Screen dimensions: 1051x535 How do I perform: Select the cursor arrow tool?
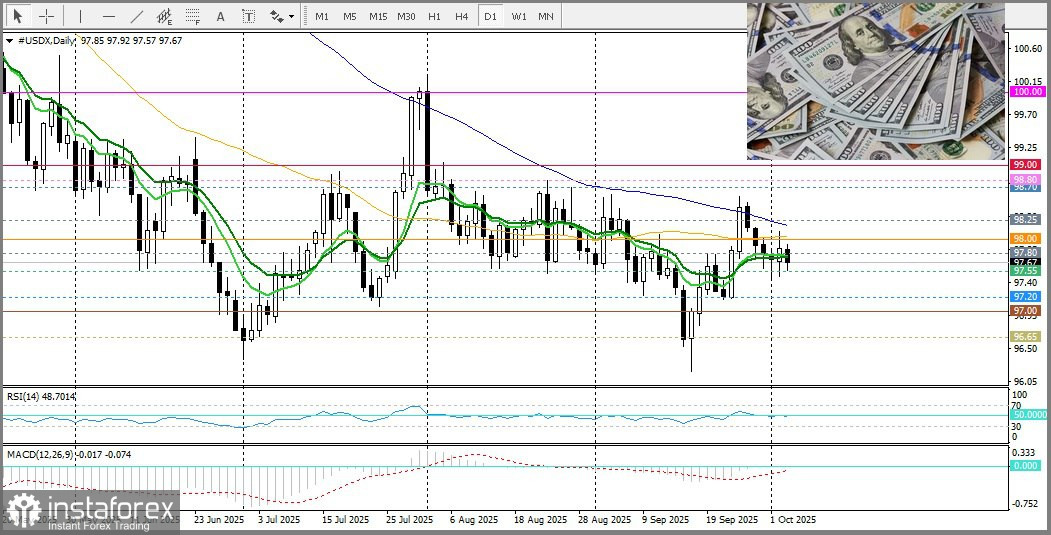tap(17, 16)
